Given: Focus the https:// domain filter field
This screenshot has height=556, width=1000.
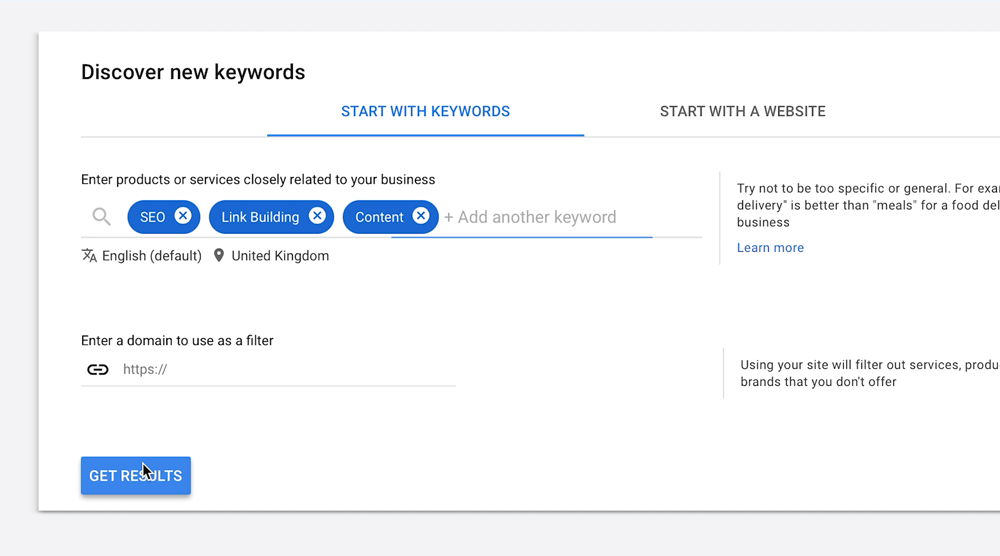Looking at the screenshot, I should (285, 369).
